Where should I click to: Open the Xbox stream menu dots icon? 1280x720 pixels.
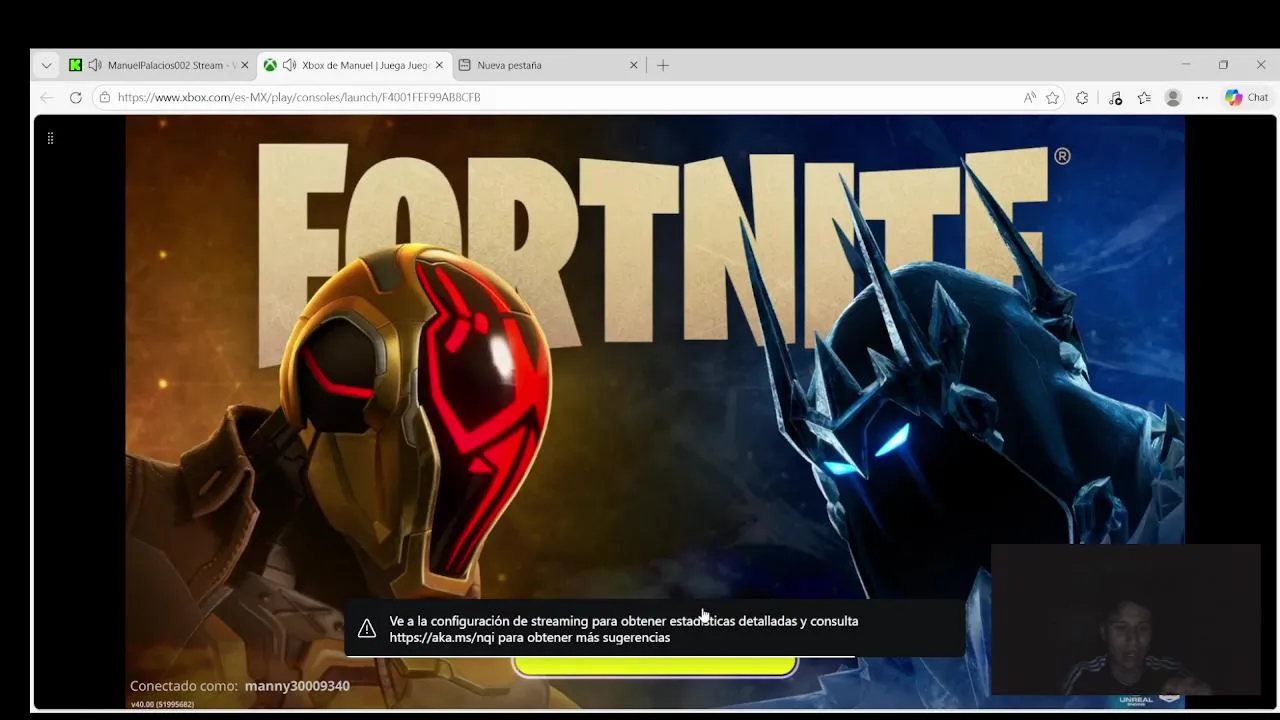[x=50, y=138]
